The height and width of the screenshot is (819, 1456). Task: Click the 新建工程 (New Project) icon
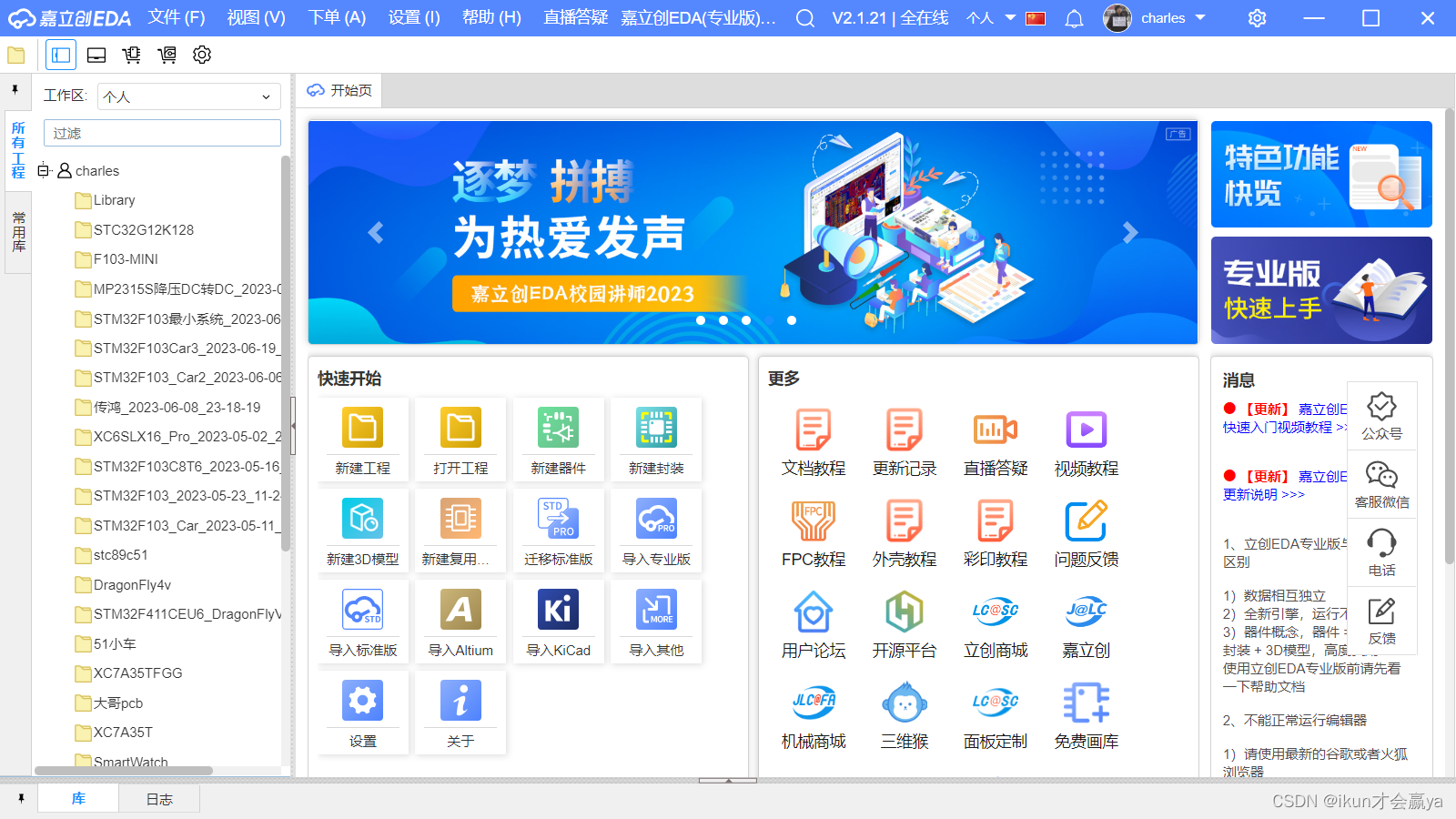point(362,428)
